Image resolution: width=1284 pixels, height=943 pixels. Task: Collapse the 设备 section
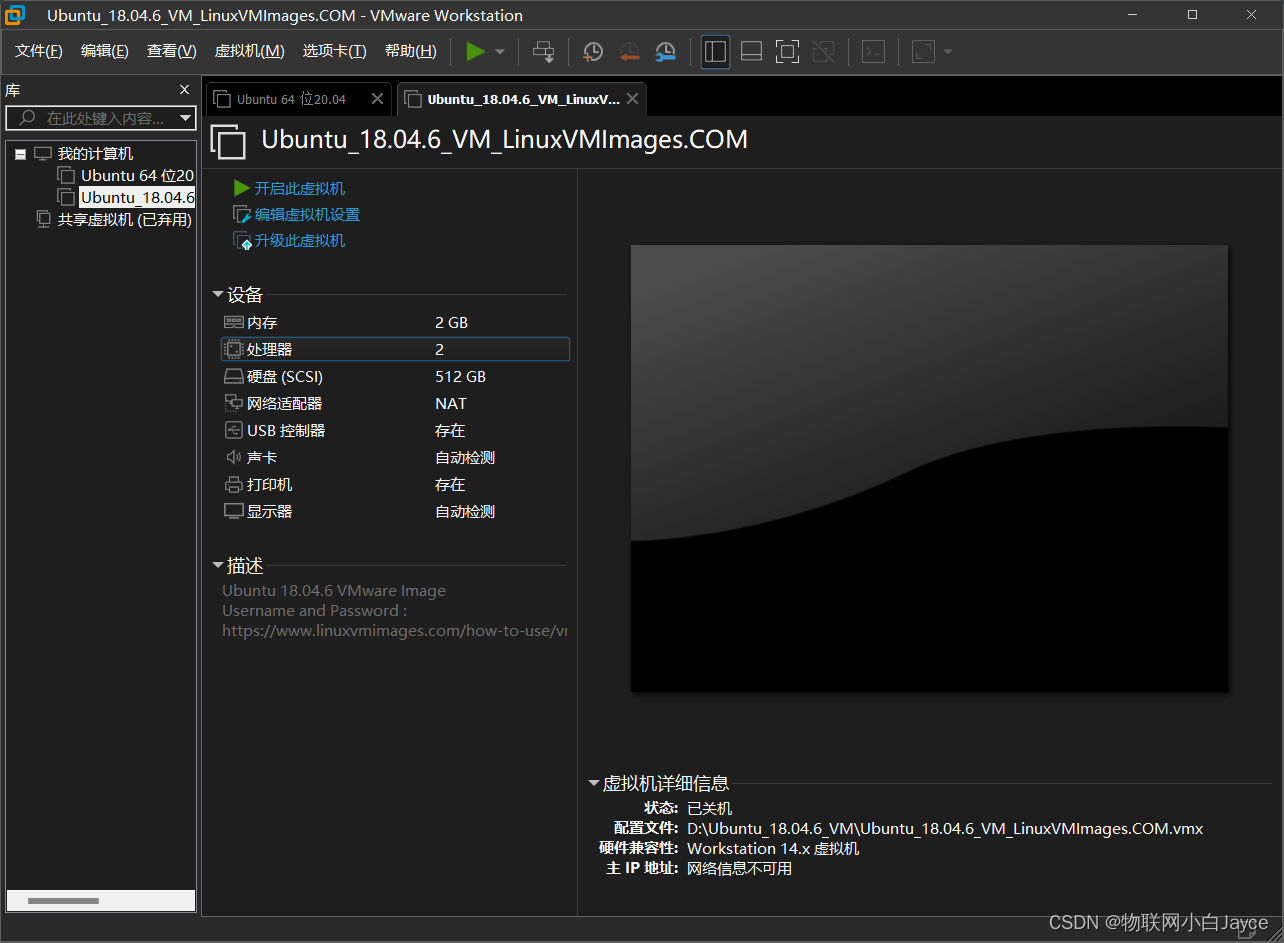click(218, 295)
